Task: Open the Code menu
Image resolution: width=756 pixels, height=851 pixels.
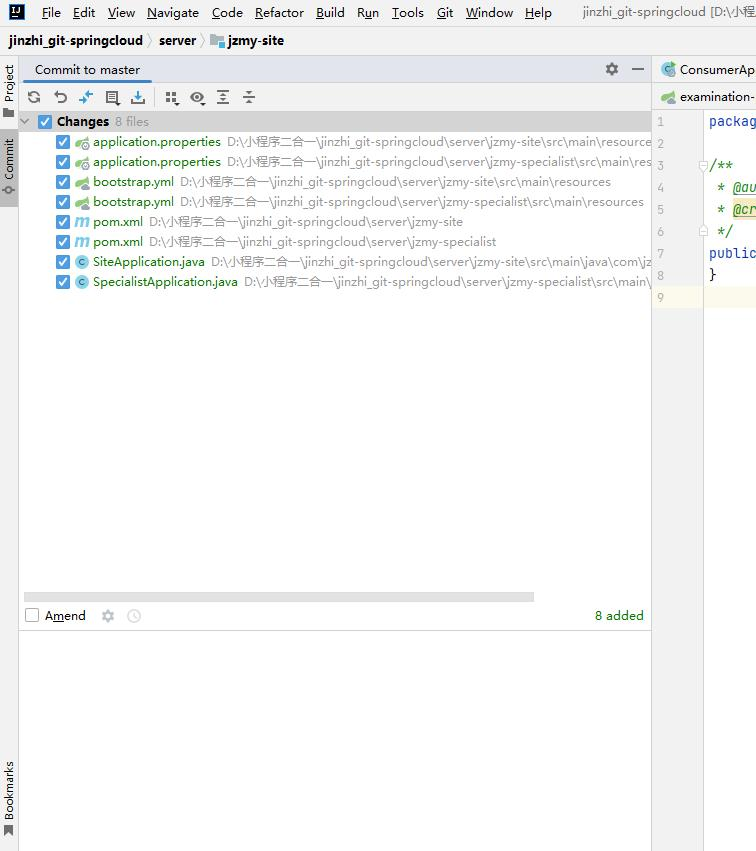Action: (227, 12)
